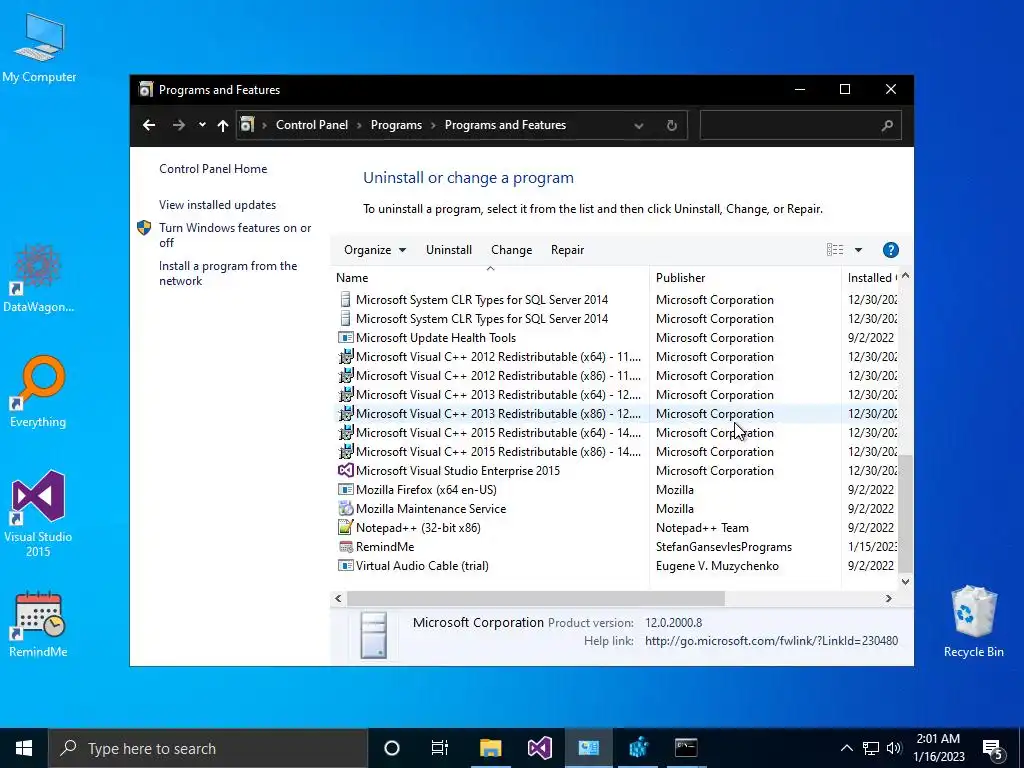Select Visual C++ 2012 Redistributable (x64) row
The image size is (1024, 768).
pos(616,357)
